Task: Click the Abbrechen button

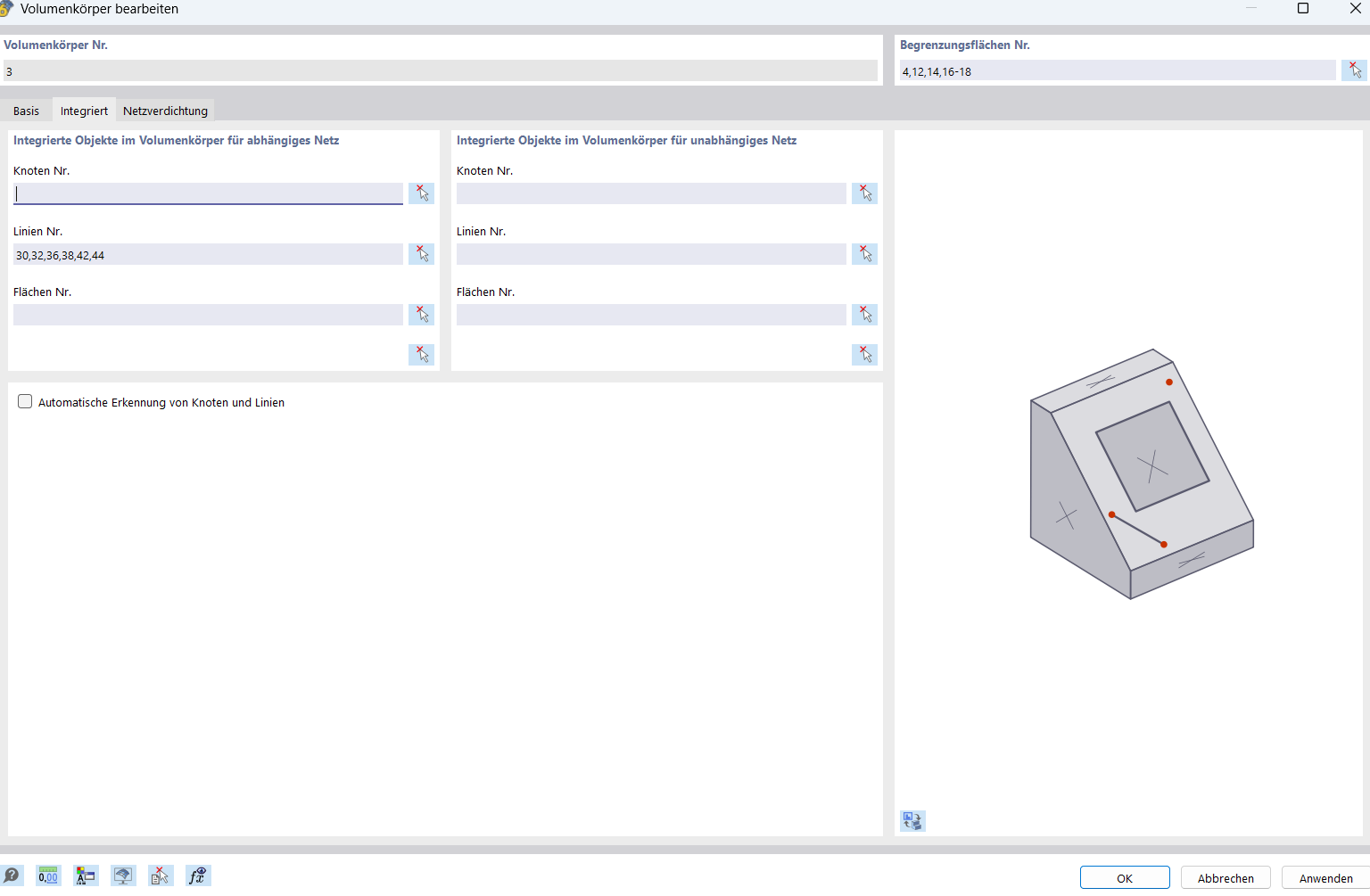Action: click(1226, 878)
